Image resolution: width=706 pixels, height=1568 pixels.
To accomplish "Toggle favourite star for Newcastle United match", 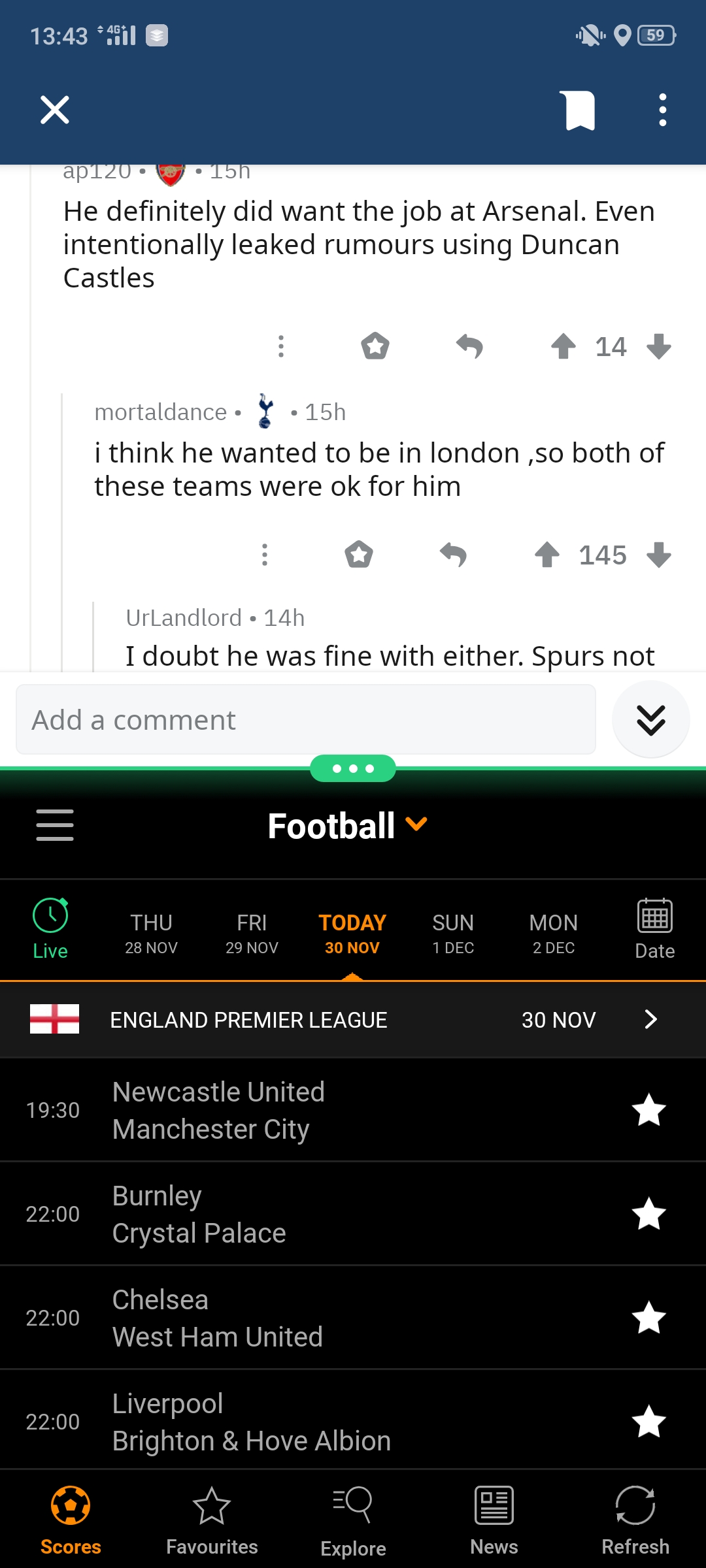I will (x=648, y=1110).
